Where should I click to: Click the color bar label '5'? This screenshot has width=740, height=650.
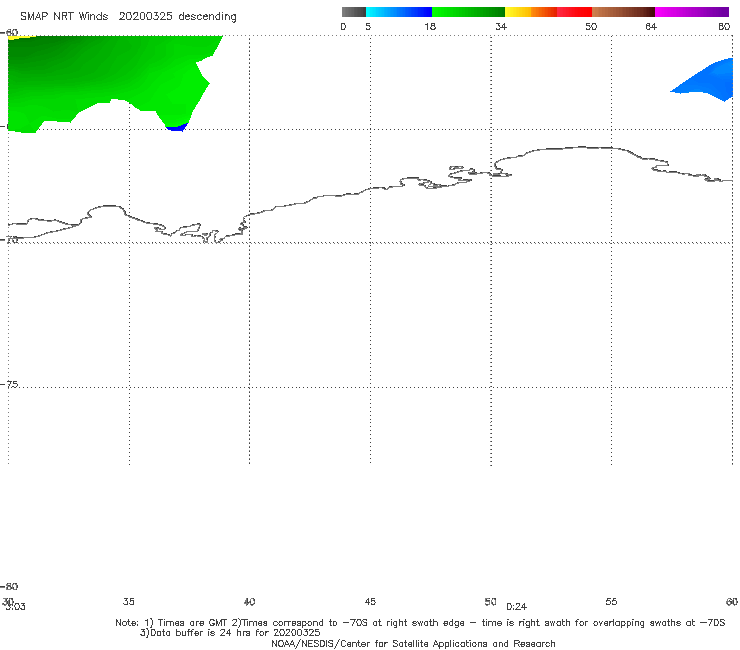(x=368, y=27)
